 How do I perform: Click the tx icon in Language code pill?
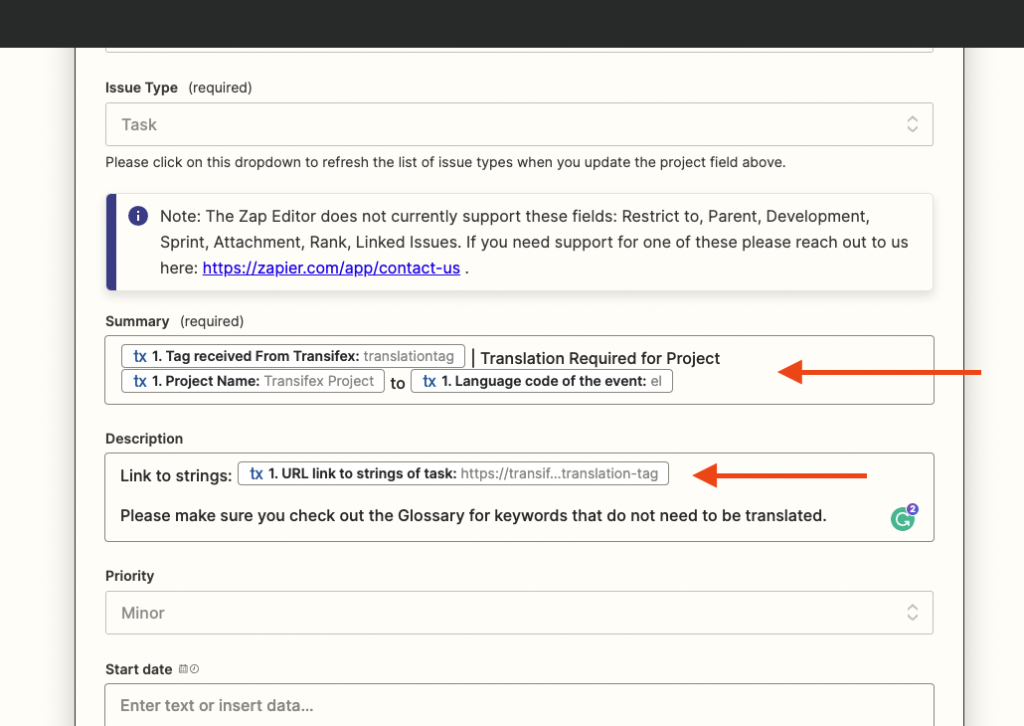coord(429,381)
